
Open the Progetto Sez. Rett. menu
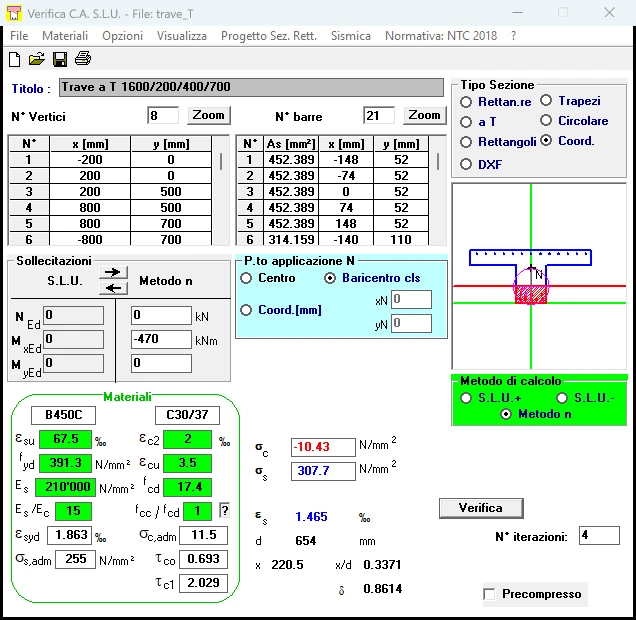tap(269, 36)
